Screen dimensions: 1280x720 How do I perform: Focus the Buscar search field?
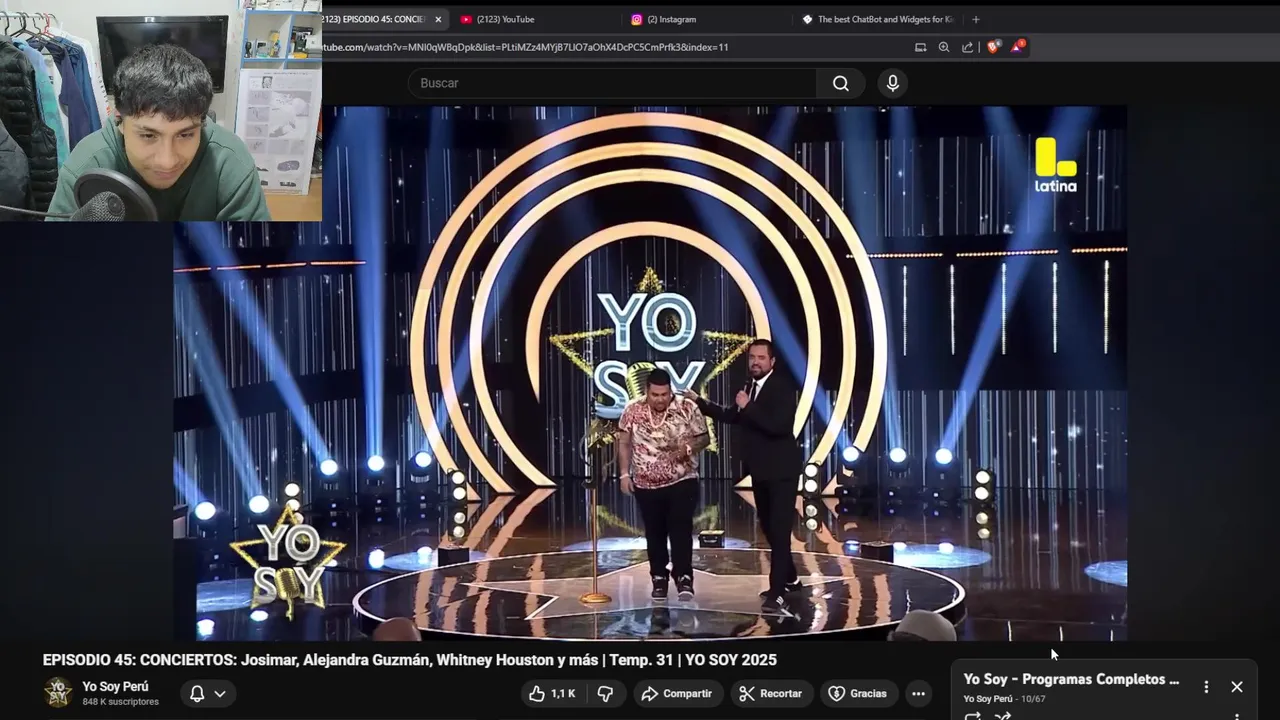(x=612, y=83)
